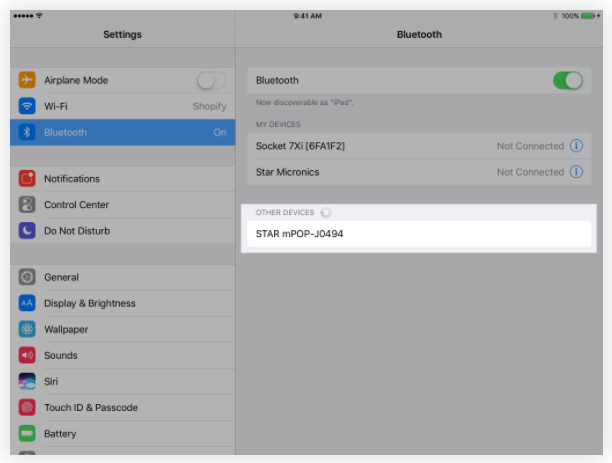Tap the green Battery icon

point(27,433)
